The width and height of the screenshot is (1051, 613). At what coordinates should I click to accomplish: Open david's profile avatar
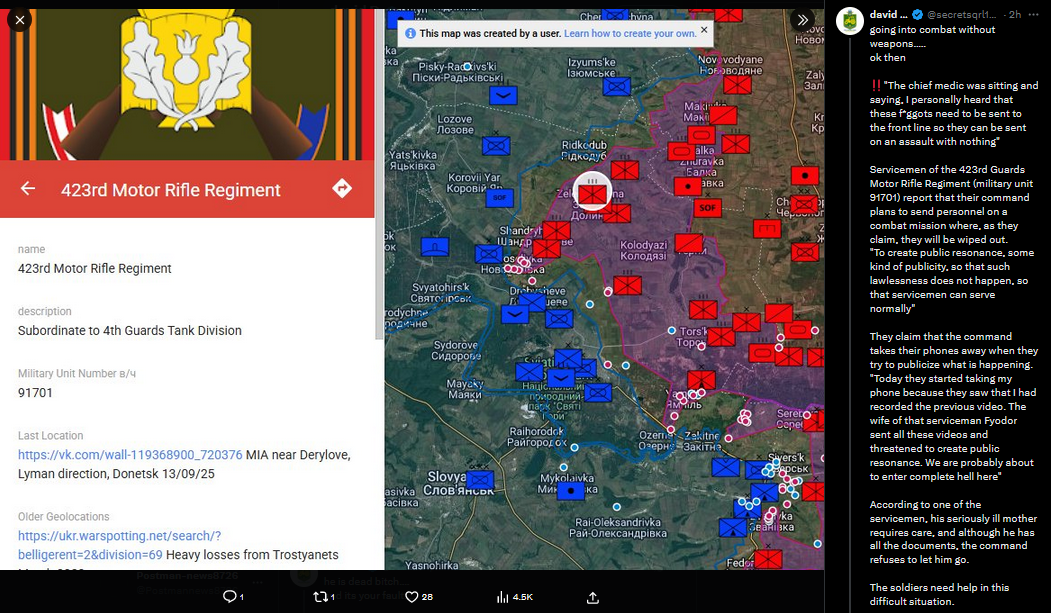coord(850,21)
